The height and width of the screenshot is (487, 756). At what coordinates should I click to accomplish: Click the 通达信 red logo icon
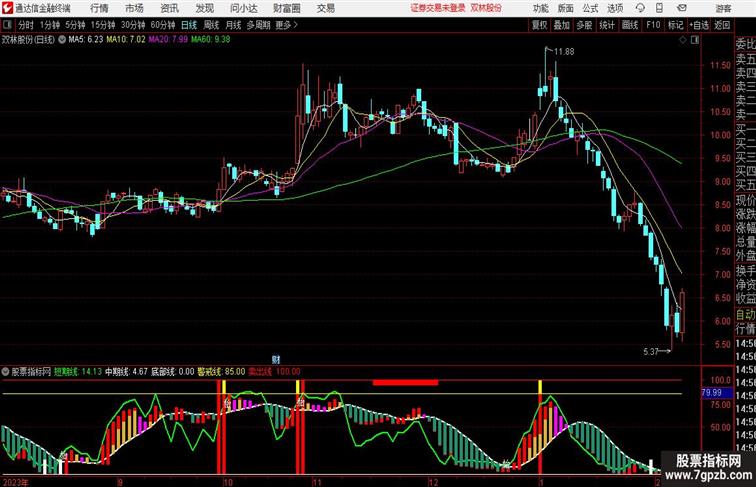click(x=7, y=7)
